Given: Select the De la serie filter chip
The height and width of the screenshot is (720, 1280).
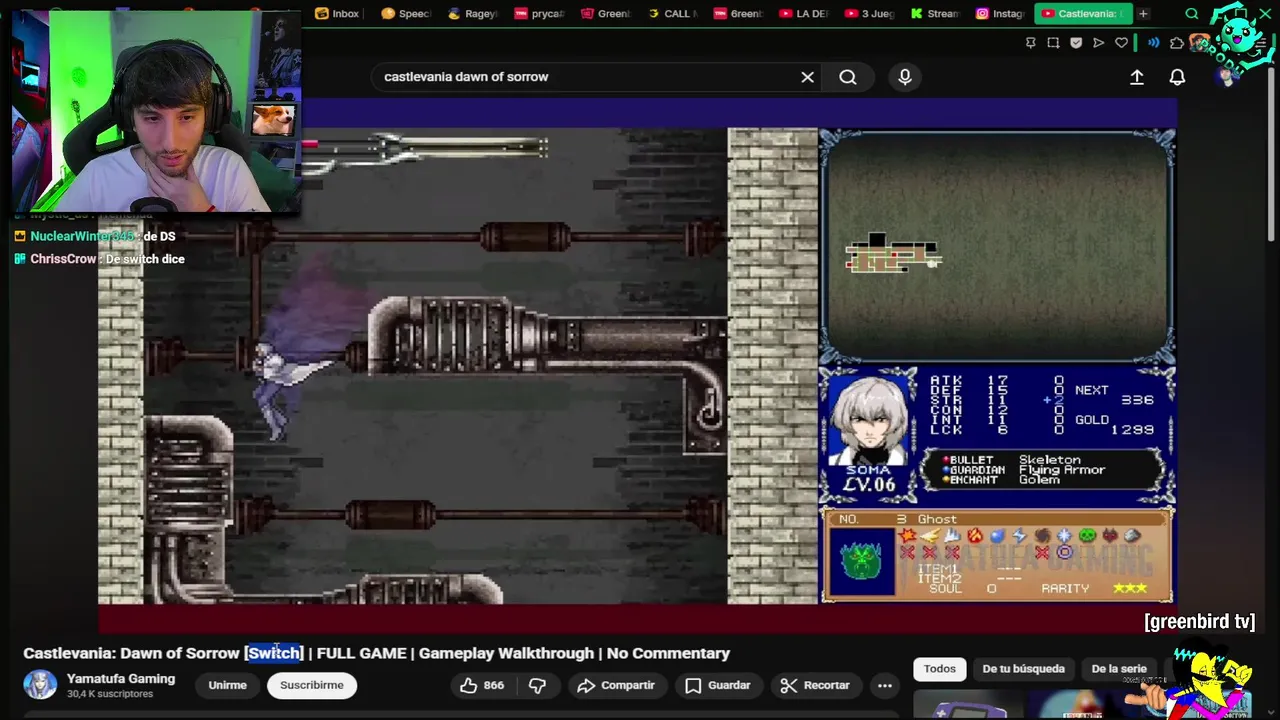Looking at the screenshot, I should tap(1119, 668).
